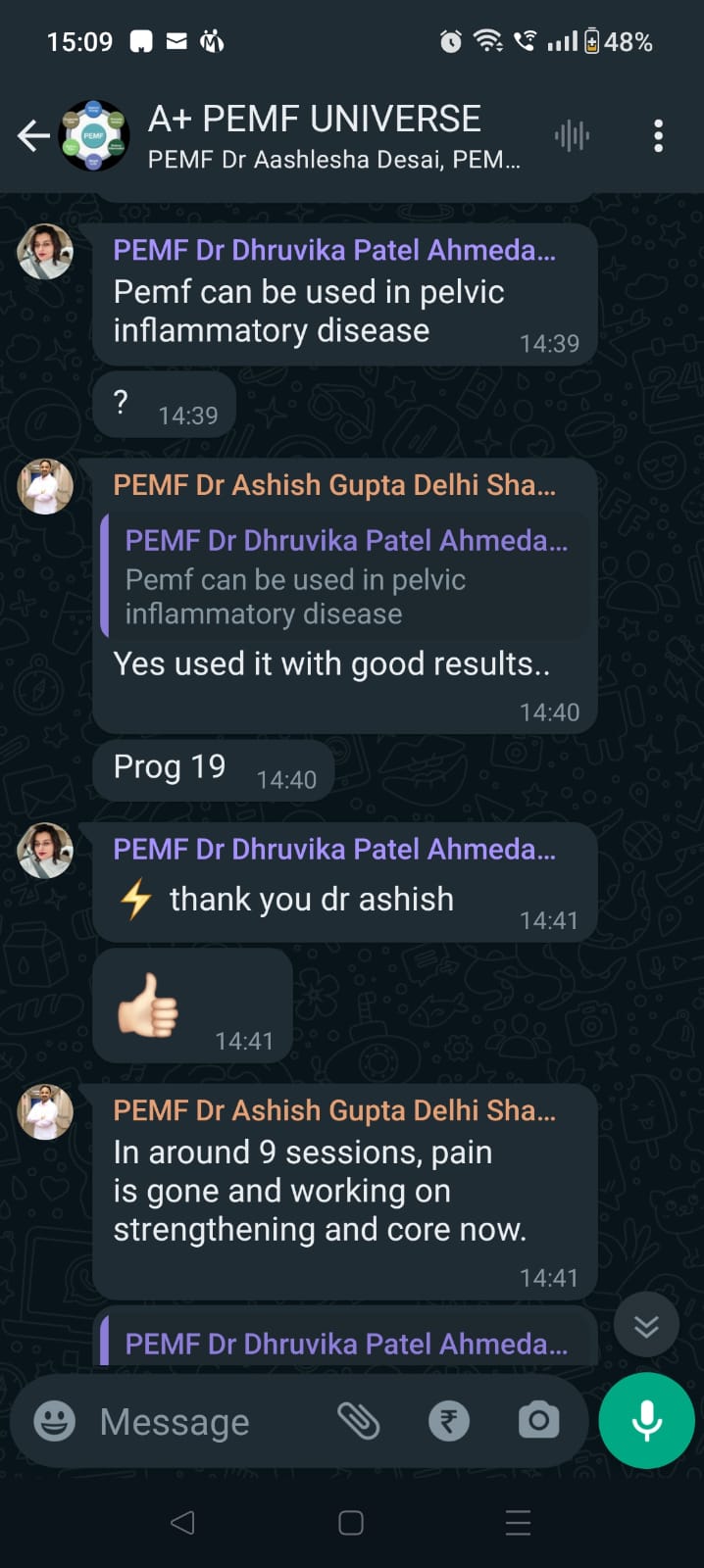Tap the thumbs up emoji message

click(193, 1004)
